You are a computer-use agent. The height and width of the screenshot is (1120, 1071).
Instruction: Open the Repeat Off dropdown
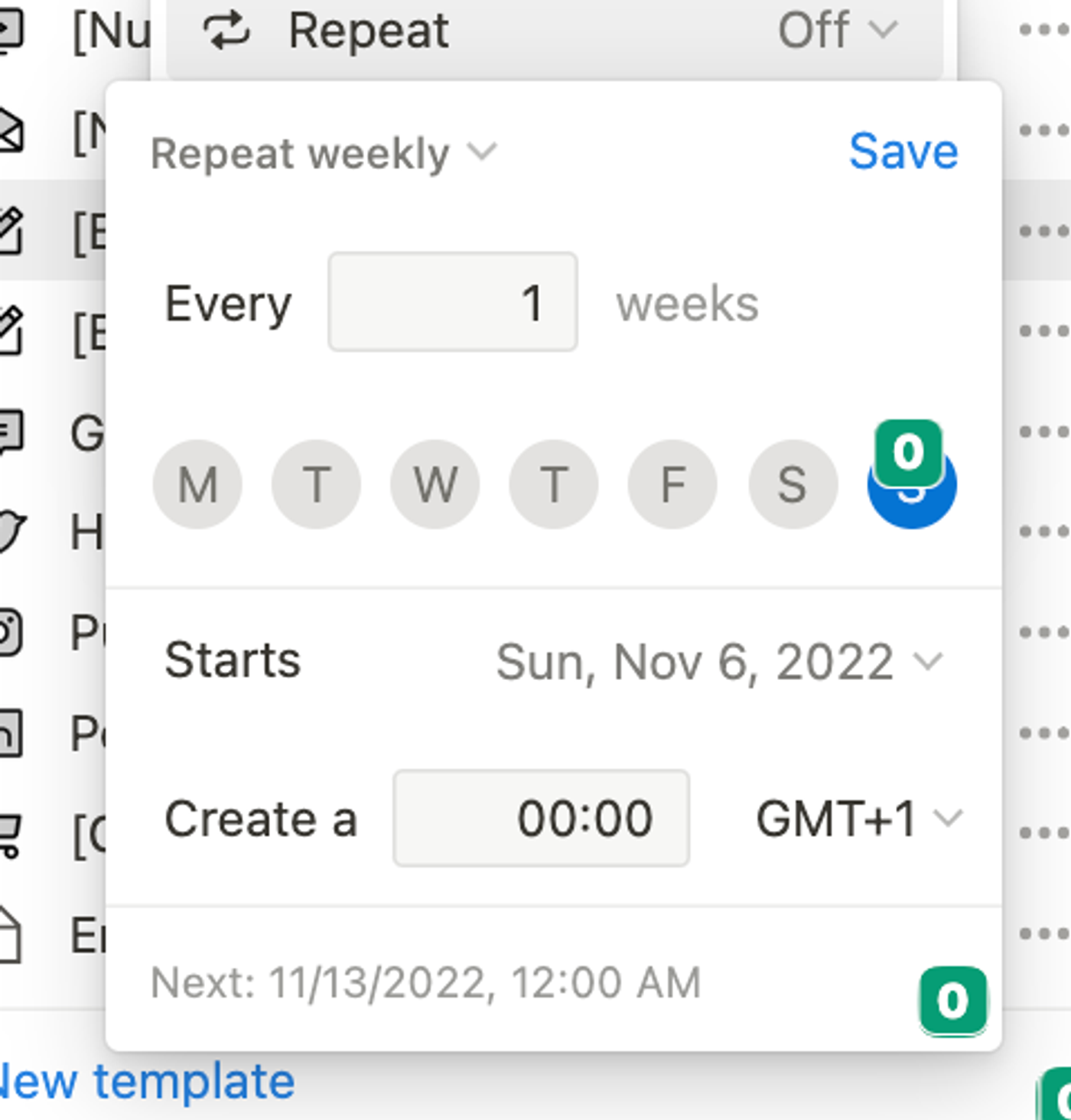838,31
